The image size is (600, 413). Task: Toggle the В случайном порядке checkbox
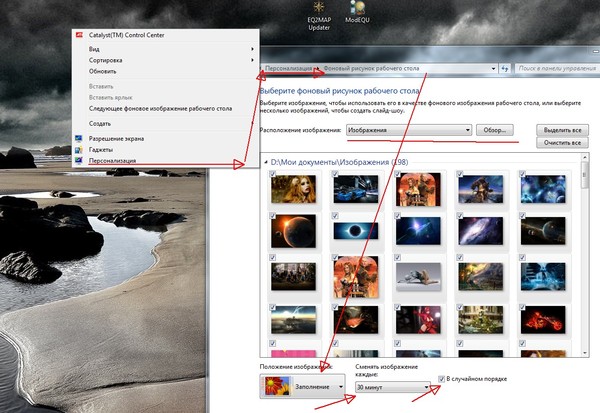click(x=442, y=379)
